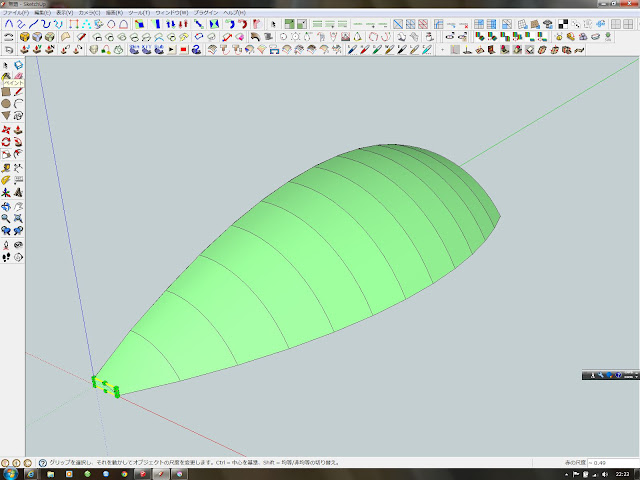Select the Orbit tool
Image resolution: width=640 pixels, height=480 pixels.
(x=6, y=207)
